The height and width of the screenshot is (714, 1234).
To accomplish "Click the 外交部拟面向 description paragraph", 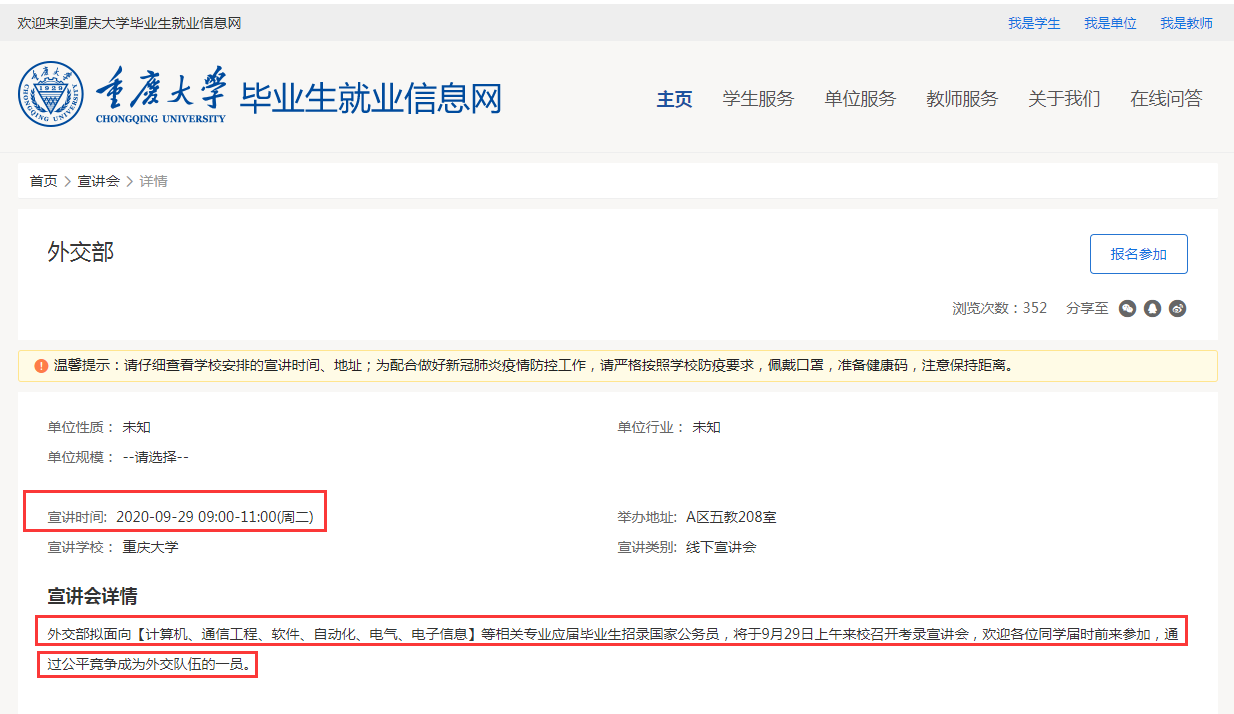I will coord(614,648).
